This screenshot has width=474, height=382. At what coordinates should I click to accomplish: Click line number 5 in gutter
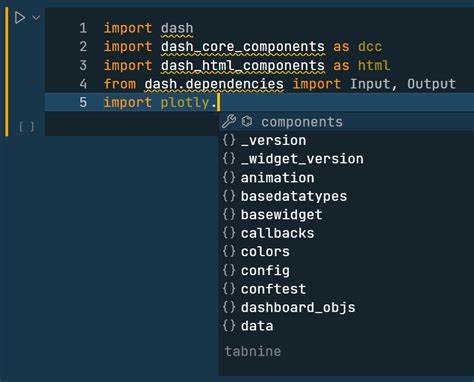coord(83,102)
